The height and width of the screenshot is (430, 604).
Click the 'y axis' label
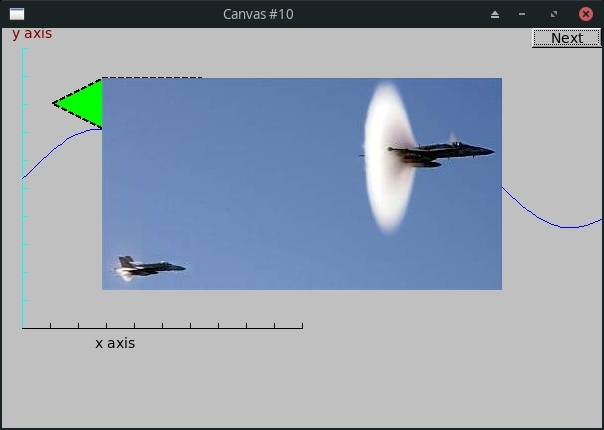(32, 34)
